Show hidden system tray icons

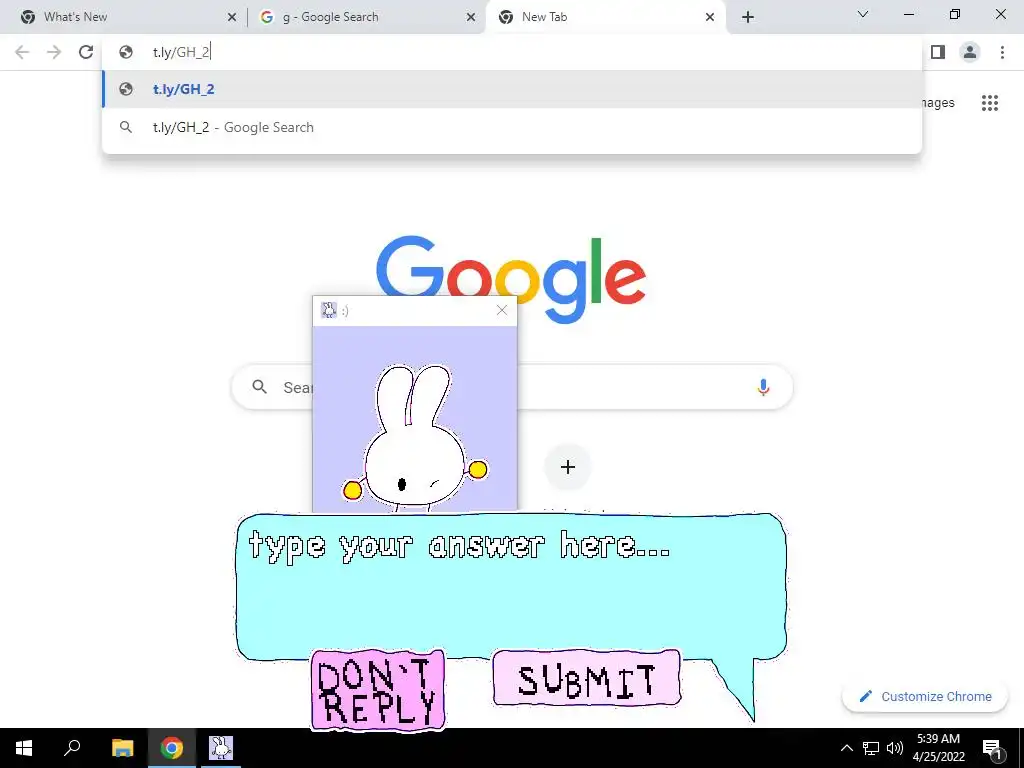(846, 748)
